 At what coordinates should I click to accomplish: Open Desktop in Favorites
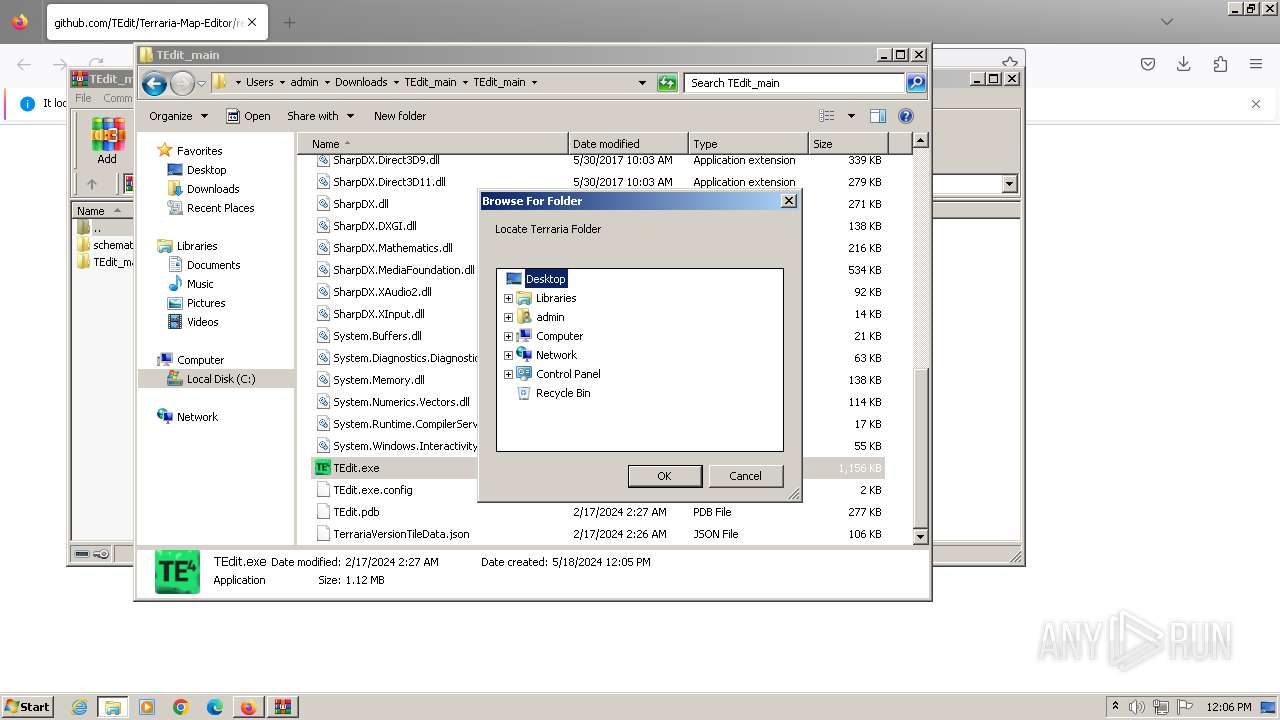point(206,170)
